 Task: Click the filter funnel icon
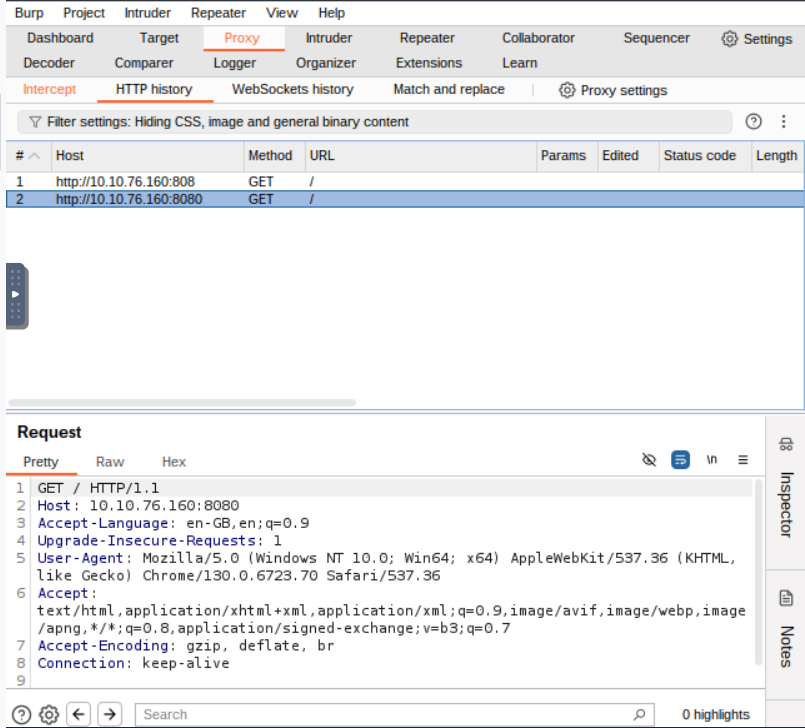click(x=35, y=122)
